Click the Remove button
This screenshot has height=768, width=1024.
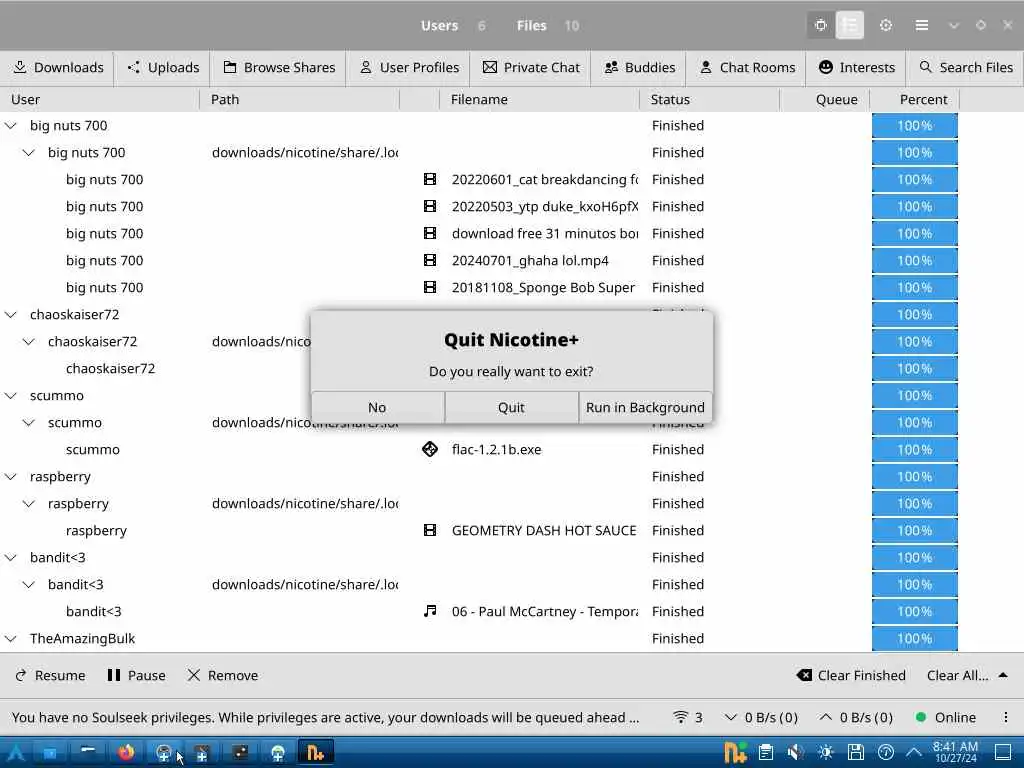[x=223, y=675]
